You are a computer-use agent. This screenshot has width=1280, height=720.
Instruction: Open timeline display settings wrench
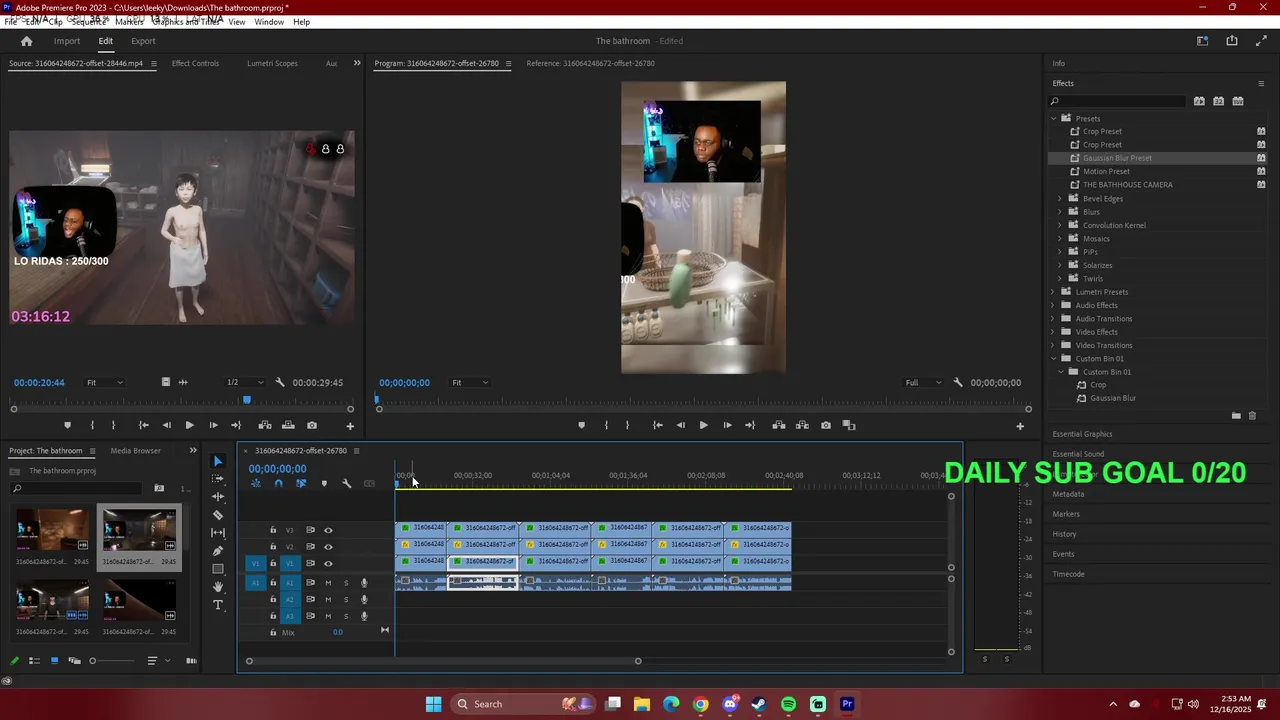[346, 484]
